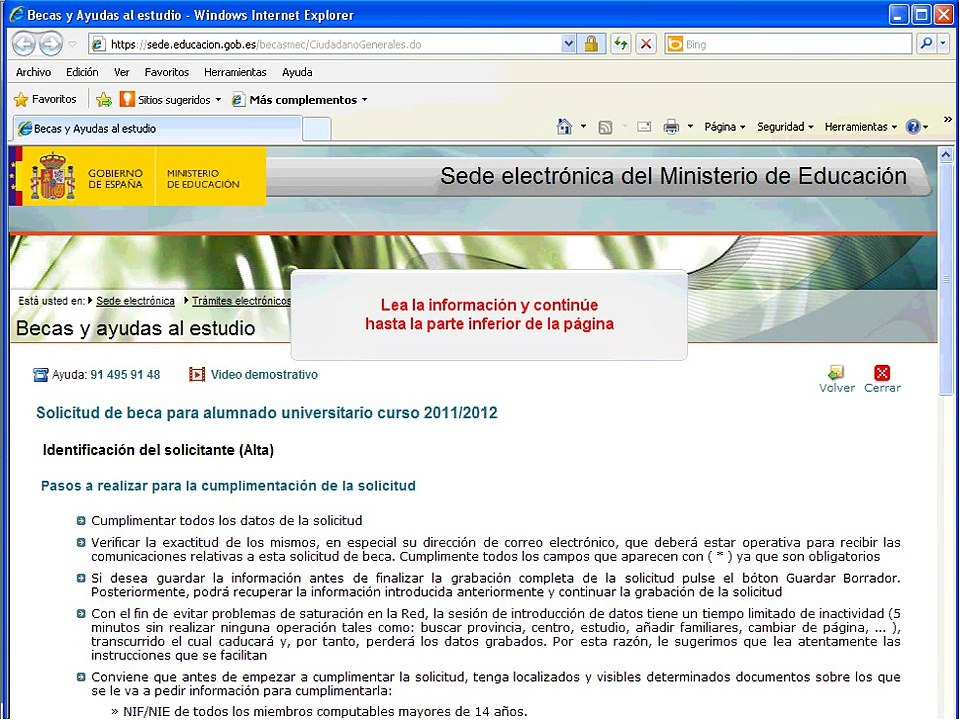Open the Más complementos dropdown
Viewport: 960px width, 720px height.
(299, 99)
